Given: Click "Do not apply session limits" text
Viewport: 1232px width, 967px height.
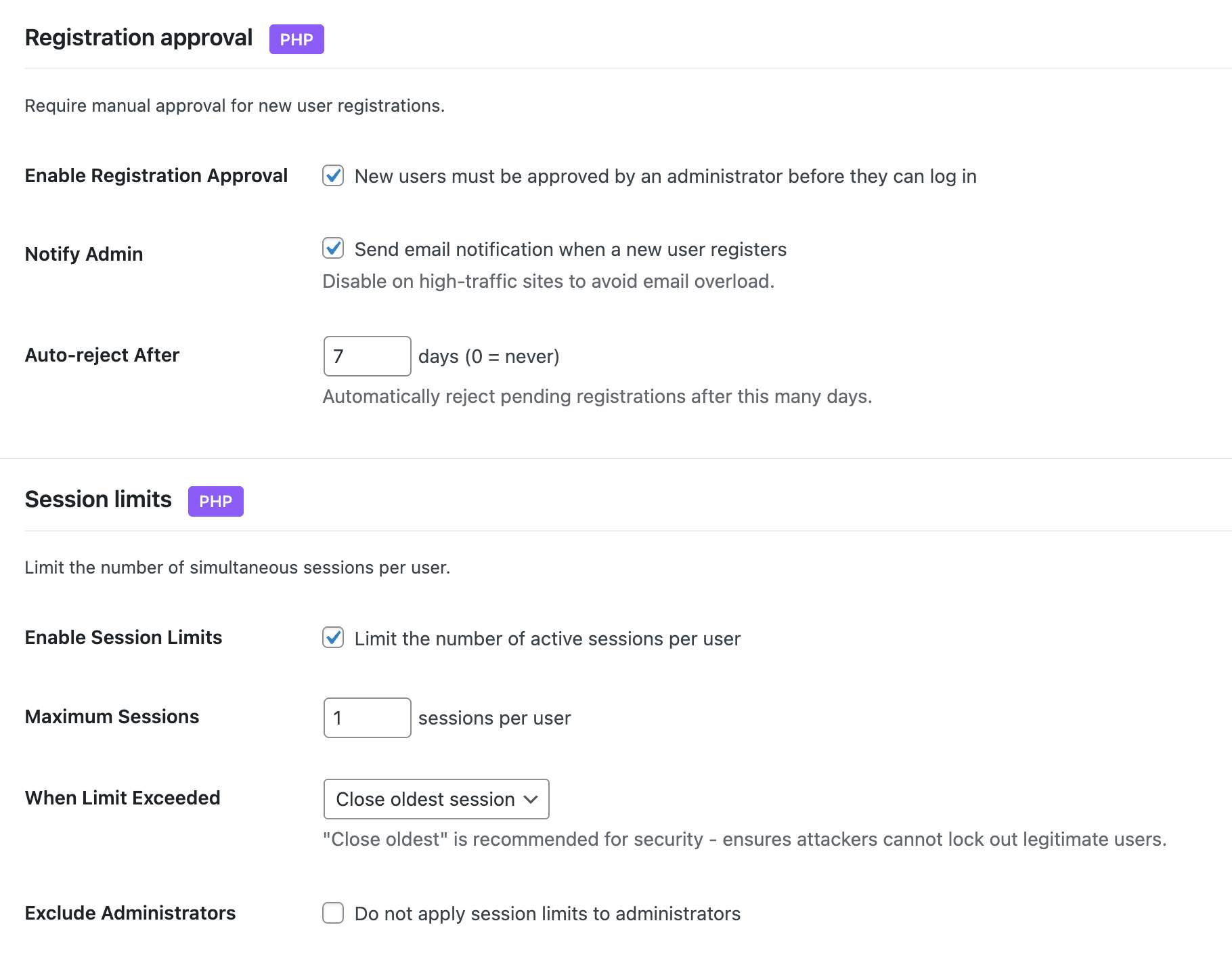Looking at the screenshot, I should [547, 914].
